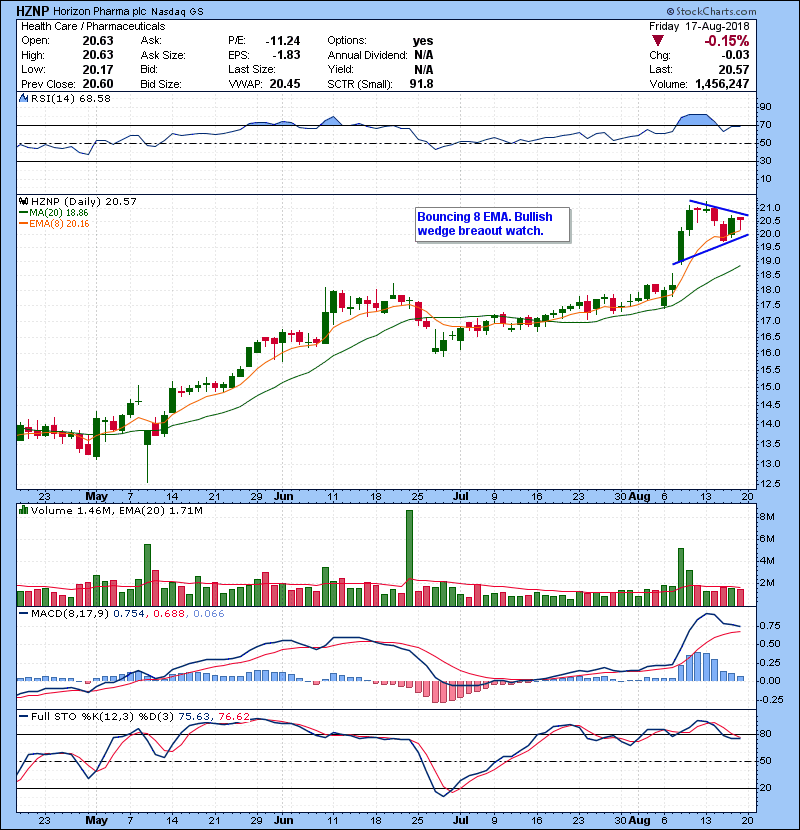This screenshot has width=800, height=830.
Task: Select the VWAP value 20.45
Action: [x=285, y=84]
